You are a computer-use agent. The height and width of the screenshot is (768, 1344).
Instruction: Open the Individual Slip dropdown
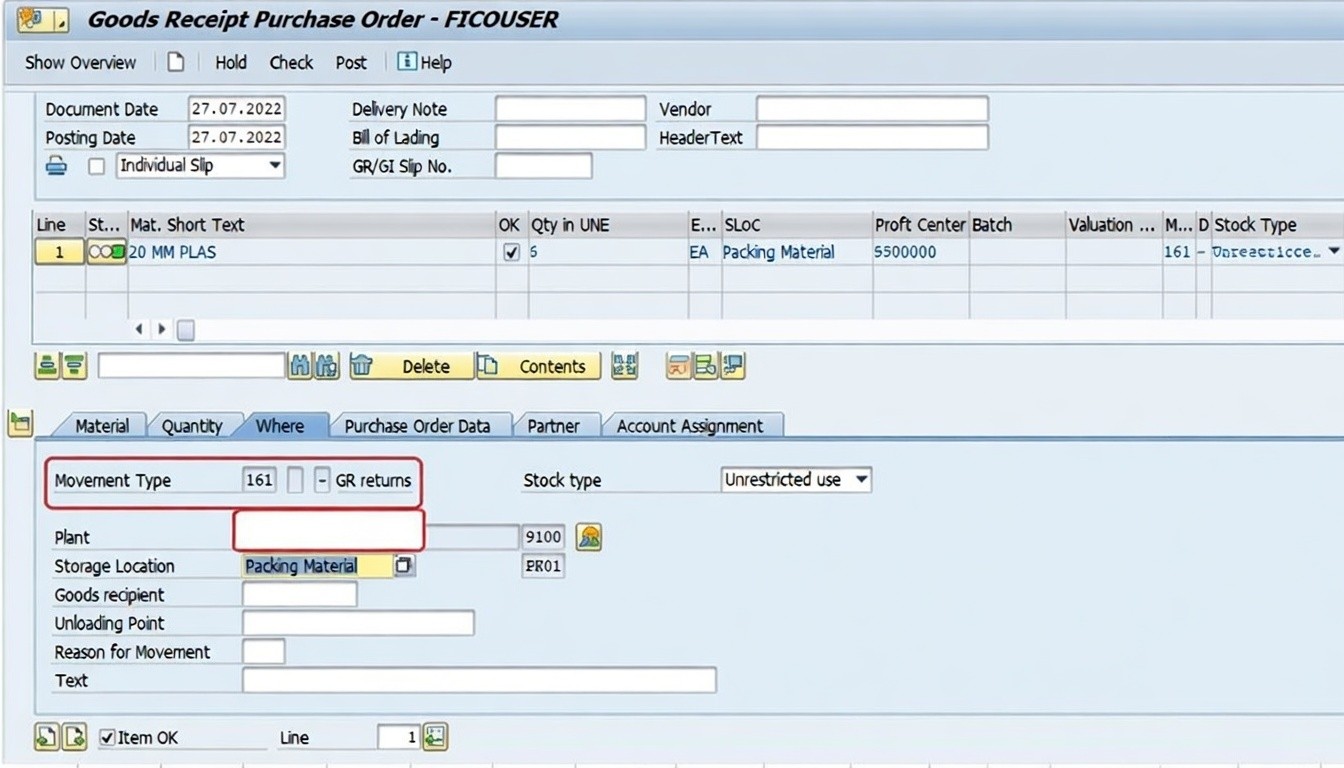pos(274,166)
